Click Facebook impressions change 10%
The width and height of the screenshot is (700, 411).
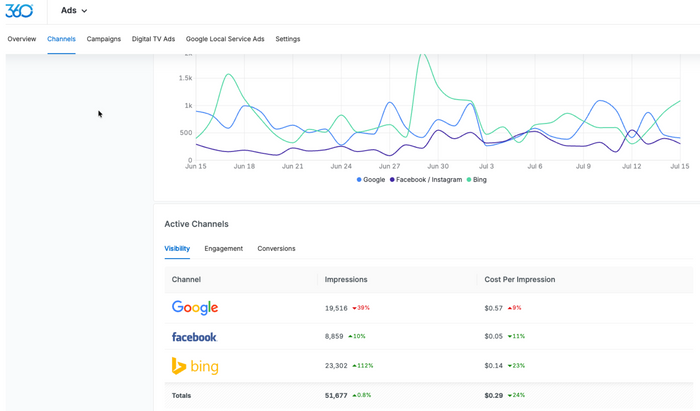pos(357,336)
